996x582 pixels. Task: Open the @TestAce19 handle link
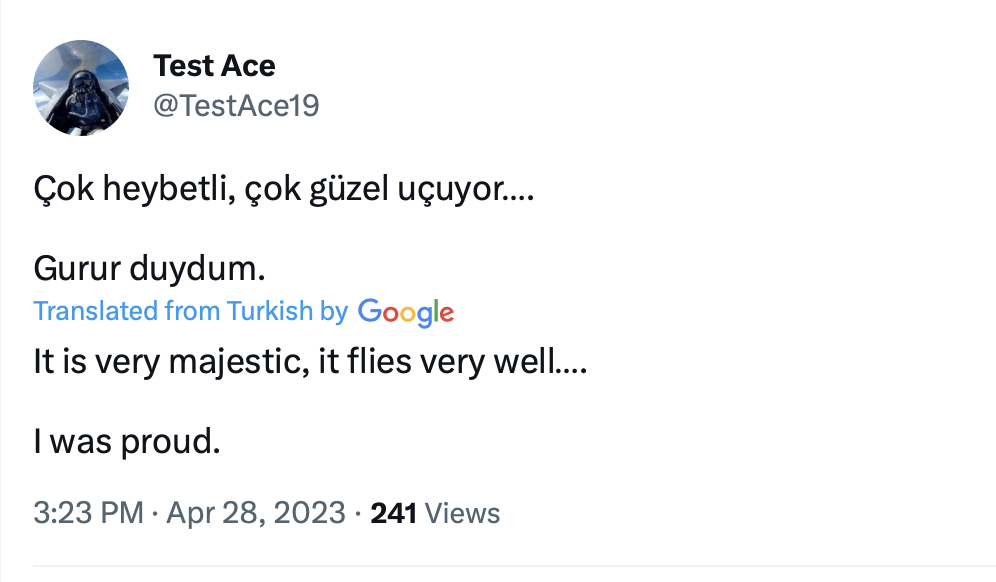236,105
